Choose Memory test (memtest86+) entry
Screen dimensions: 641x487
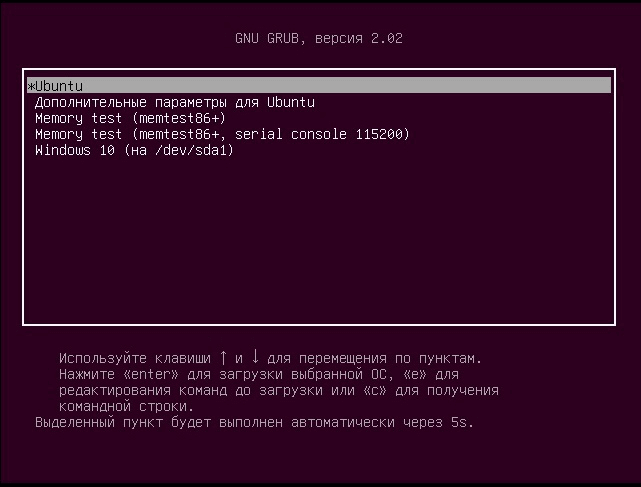(130, 118)
